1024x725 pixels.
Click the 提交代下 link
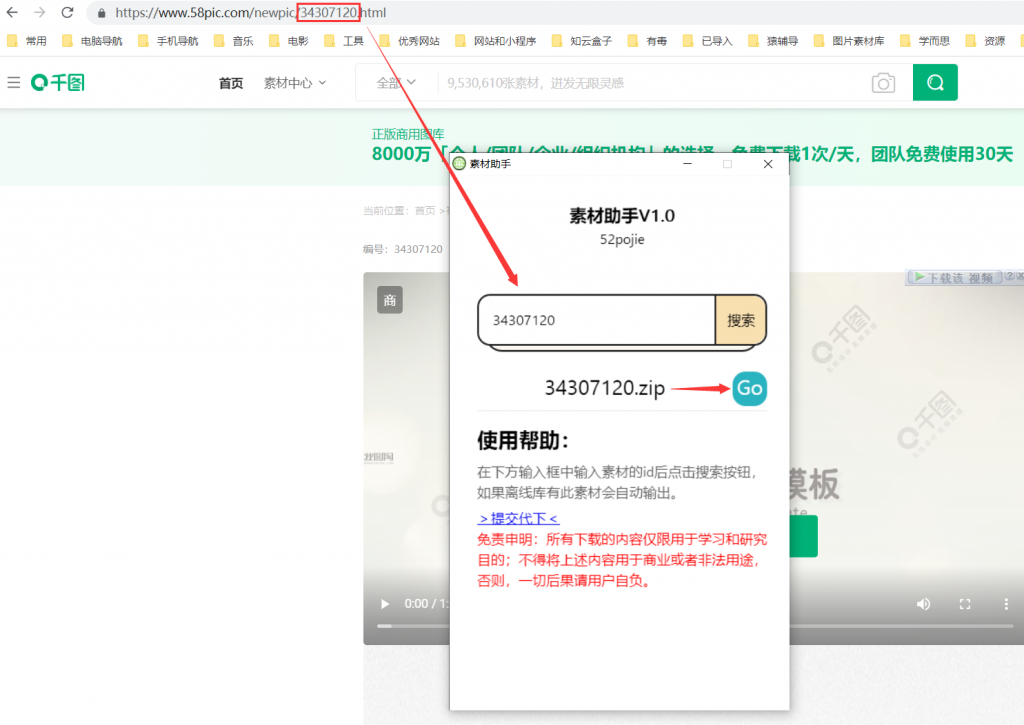tap(518, 518)
